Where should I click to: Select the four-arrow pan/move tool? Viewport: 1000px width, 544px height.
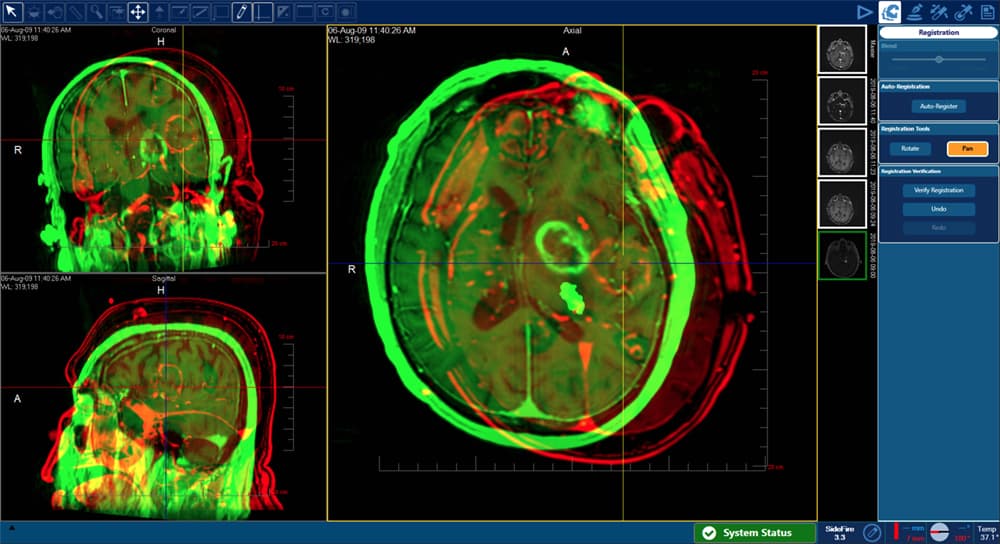point(138,11)
